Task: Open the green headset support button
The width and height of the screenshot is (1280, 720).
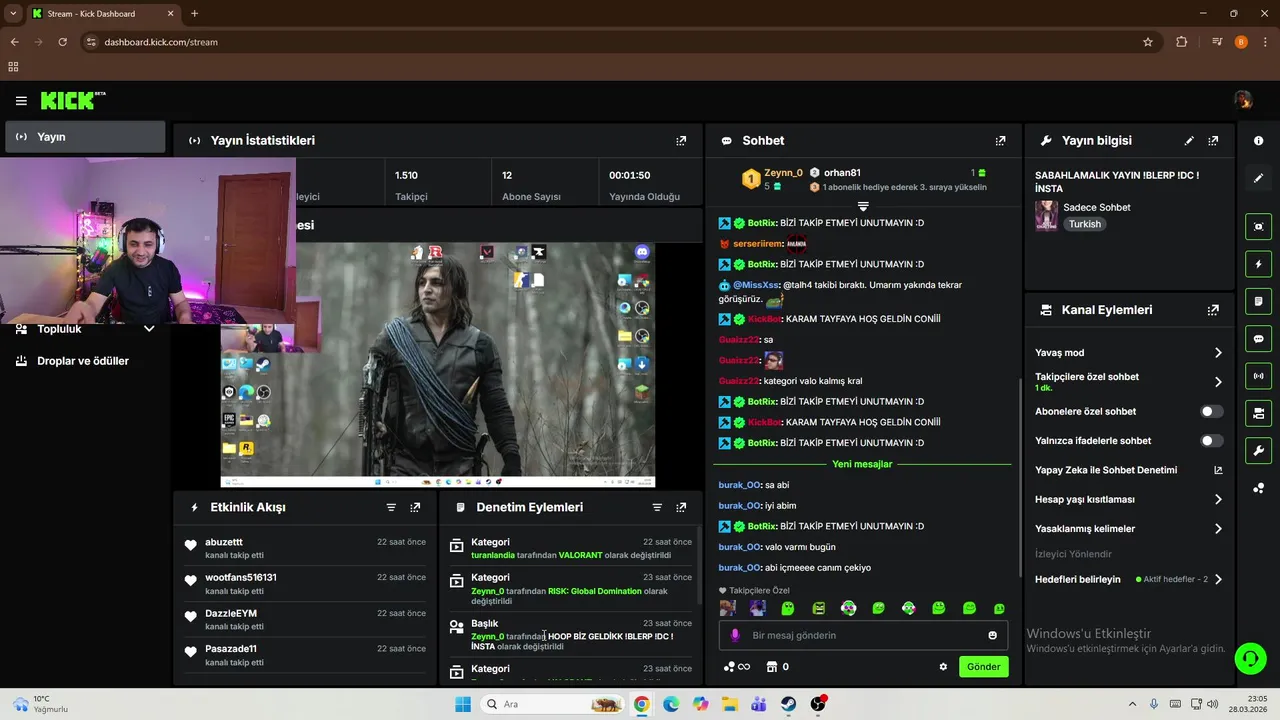Action: [x=1250, y=658]
